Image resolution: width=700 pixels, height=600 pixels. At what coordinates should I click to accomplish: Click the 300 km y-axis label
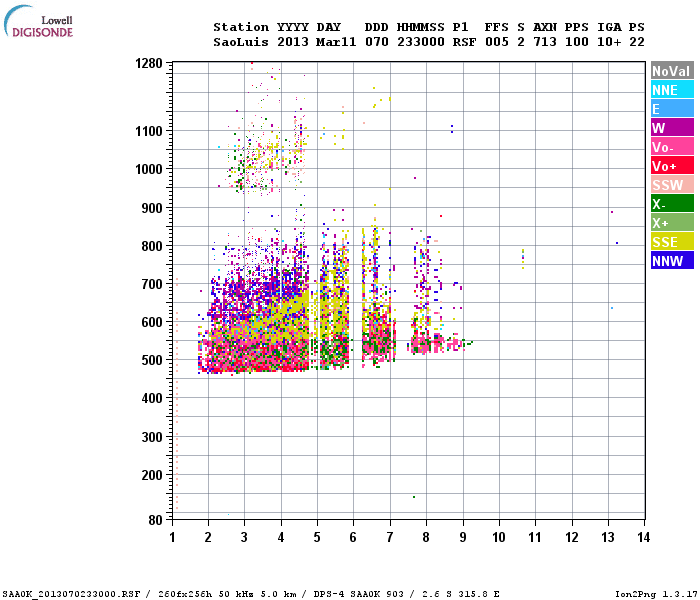[152, 437]
